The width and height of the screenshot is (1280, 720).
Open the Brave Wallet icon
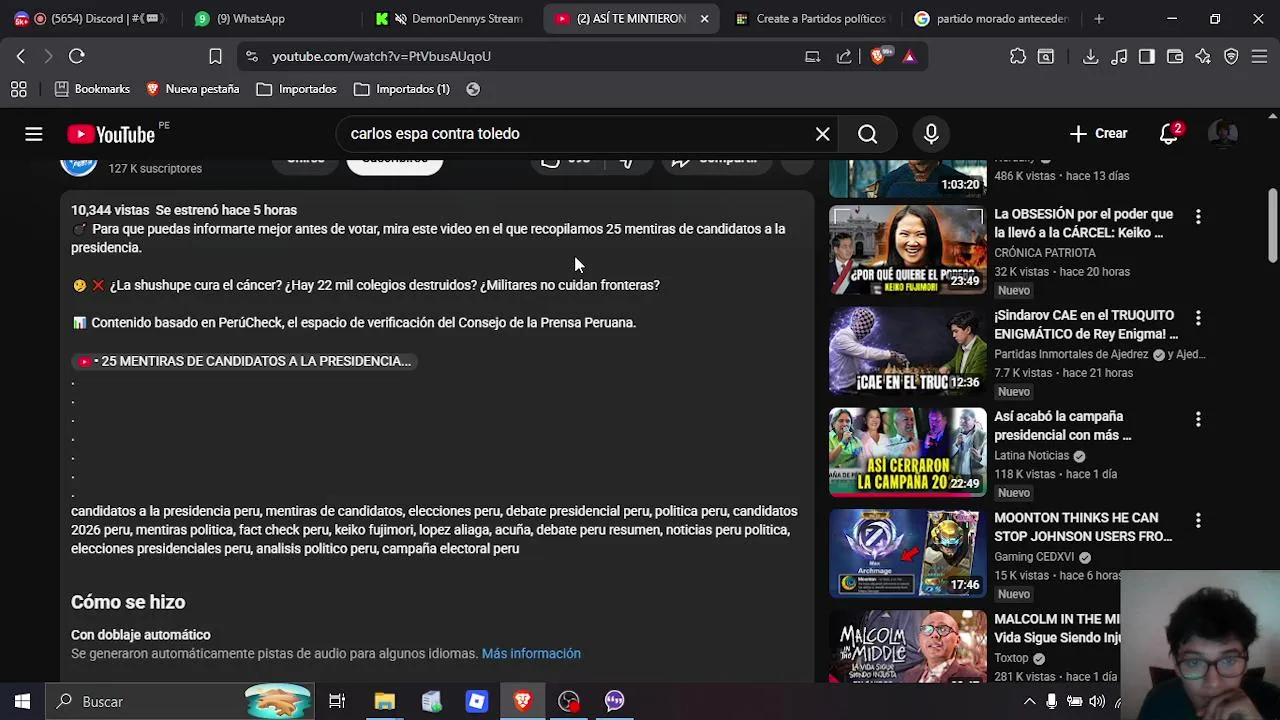coord(1175,57)
